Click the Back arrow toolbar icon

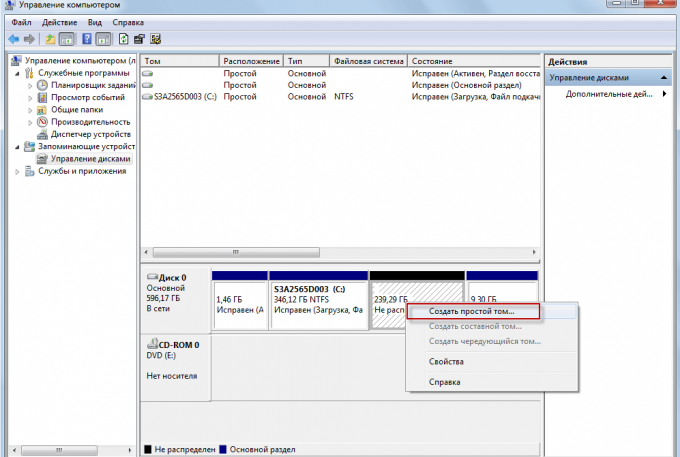(13, 39)
